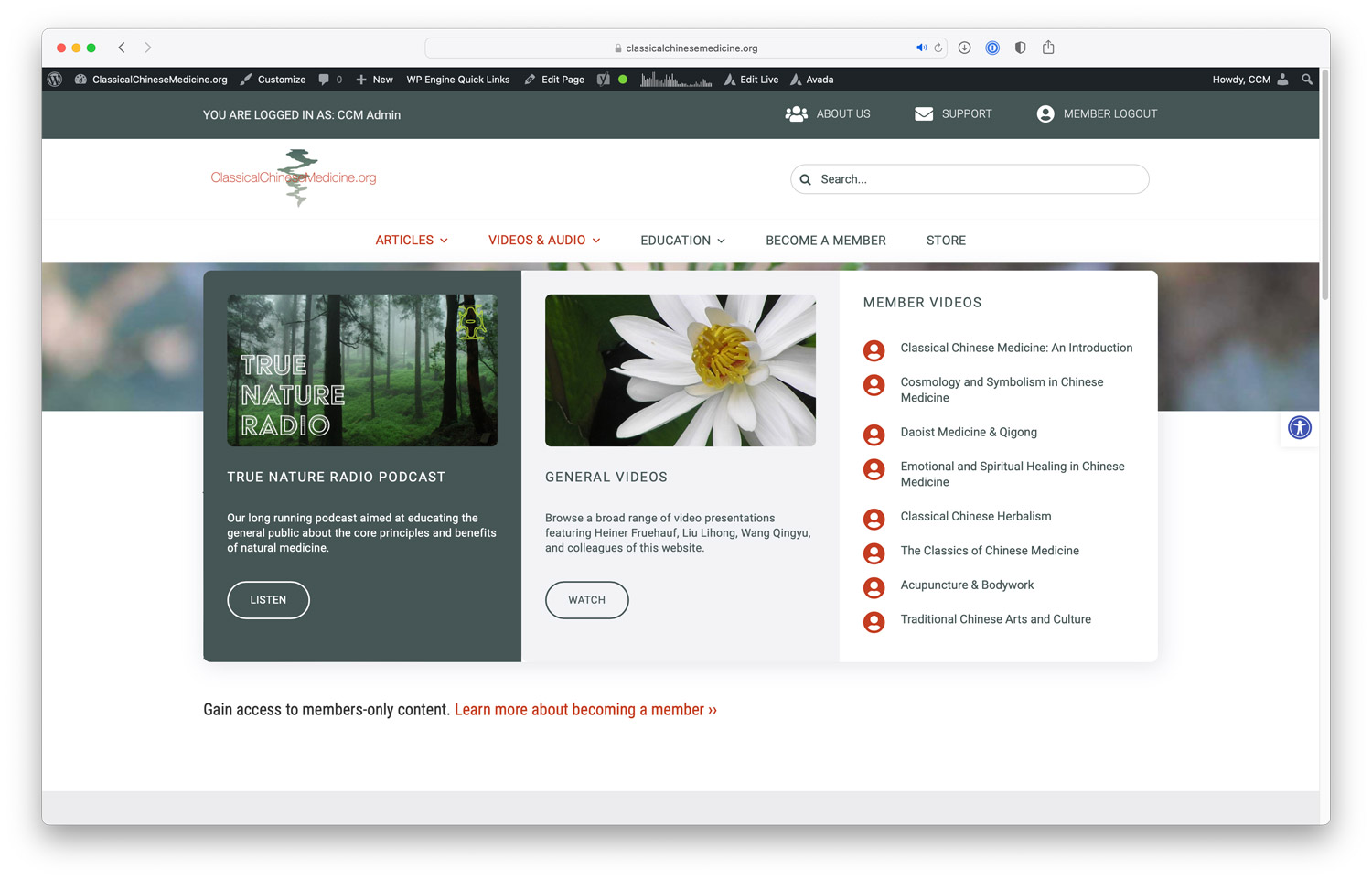The width and height of the screenshot is (1372, 880).
Task: Click the ClassicalChineseMedicine.org site logo
Action: [294, 177]
